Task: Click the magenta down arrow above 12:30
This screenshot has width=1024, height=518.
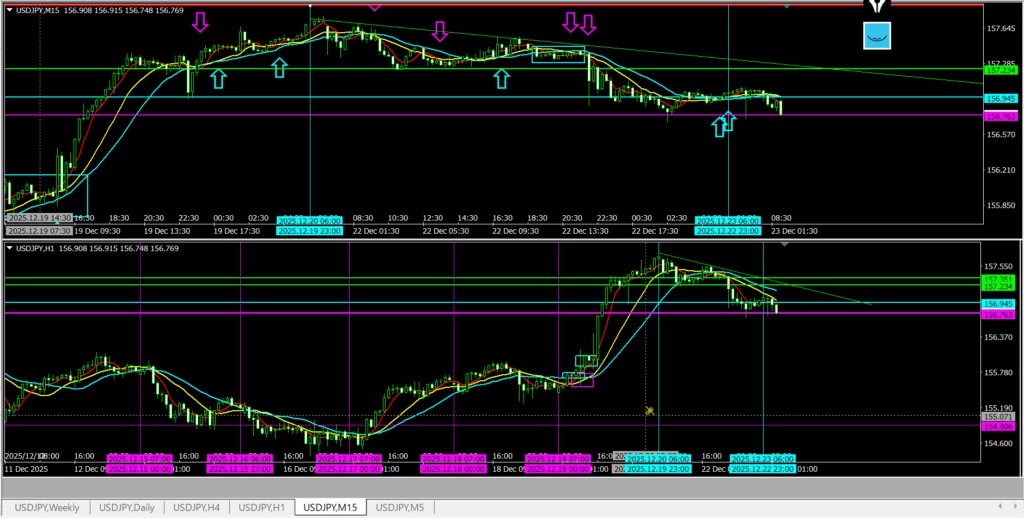Action: click(439, 31)
